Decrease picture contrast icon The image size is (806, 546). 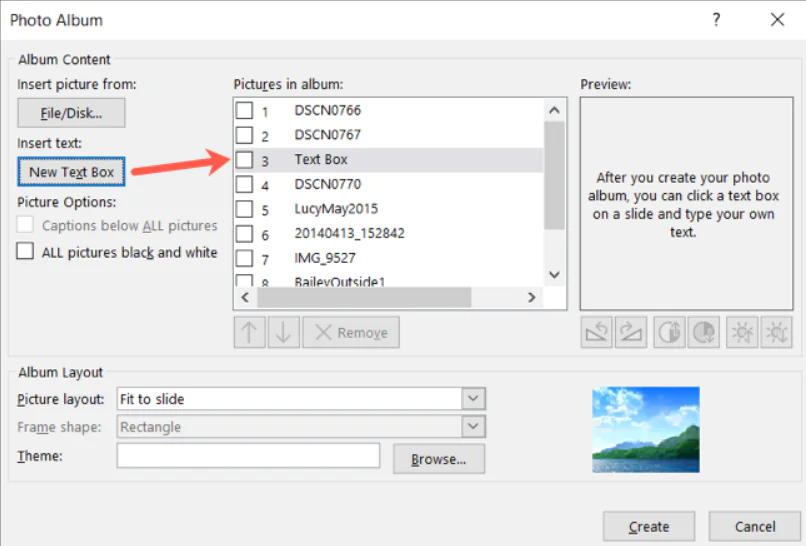[704, 333]
